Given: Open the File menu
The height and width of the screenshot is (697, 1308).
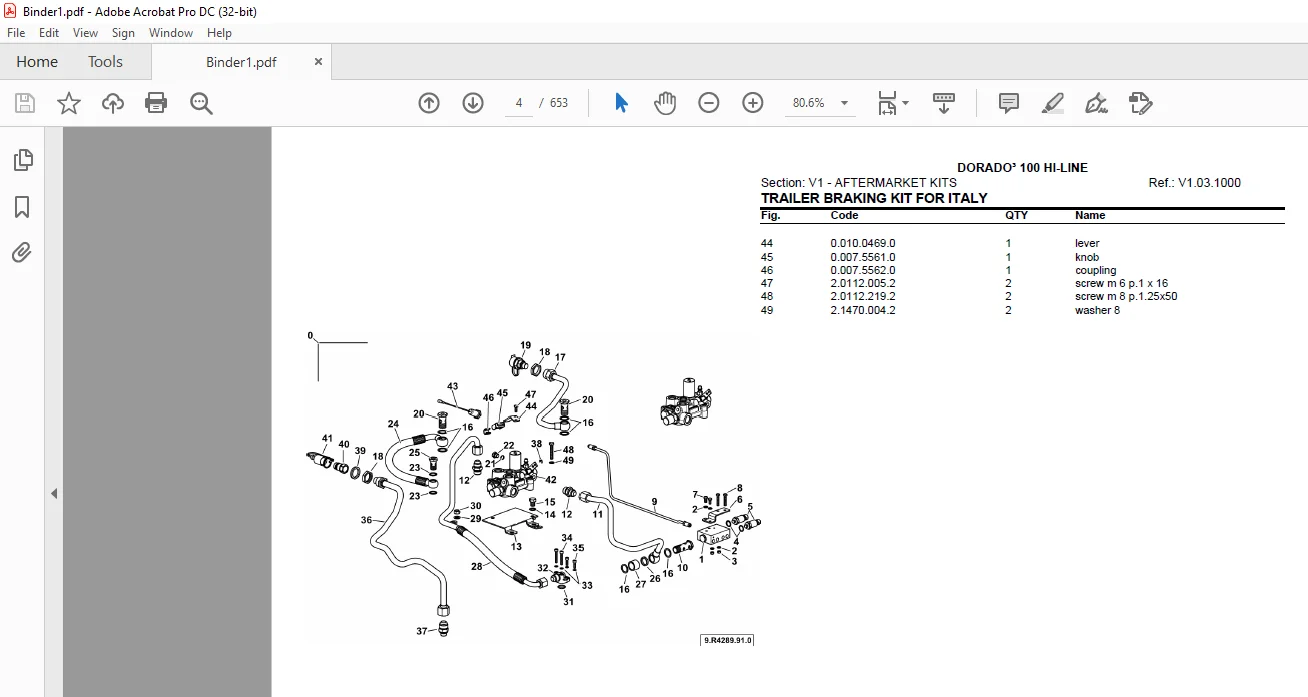Looking at the screenshot, I should 16,33.
